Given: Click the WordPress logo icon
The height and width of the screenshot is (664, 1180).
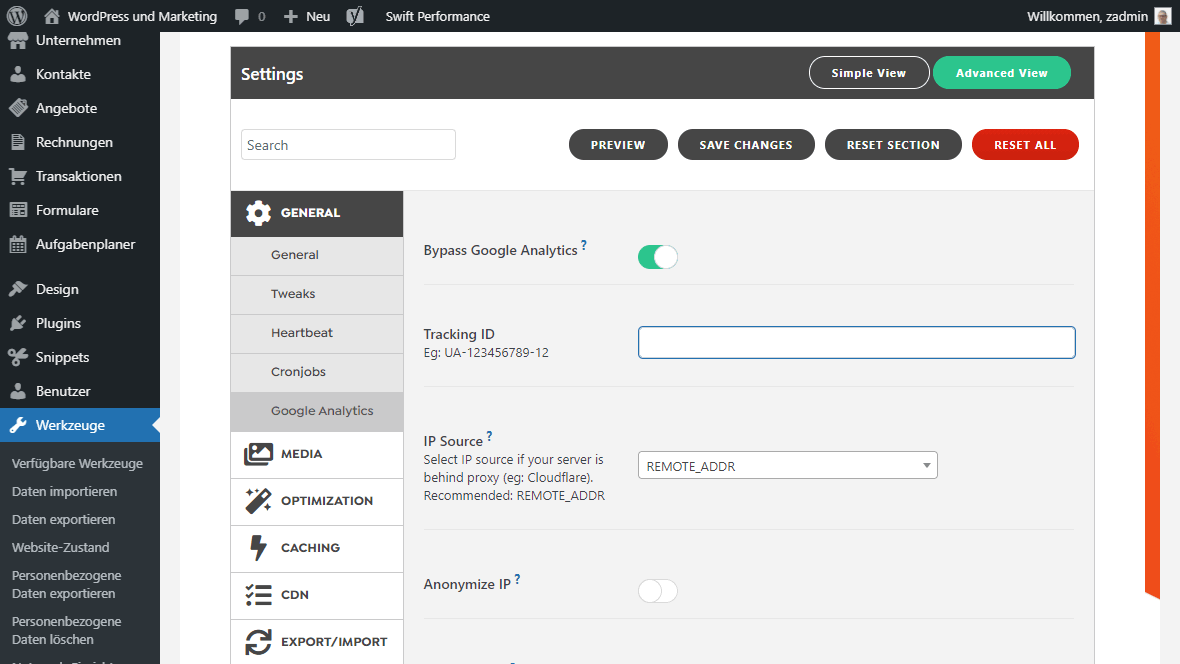Looking at the screenshot, I should point(16,16).
